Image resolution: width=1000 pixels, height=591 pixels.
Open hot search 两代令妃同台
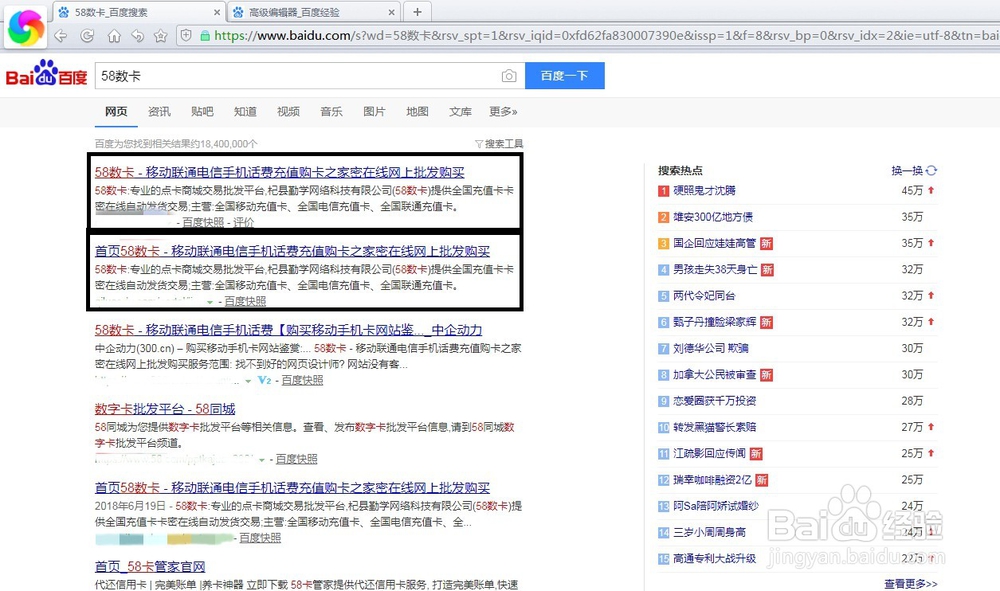pyautogui.click(x=704, y=296)
